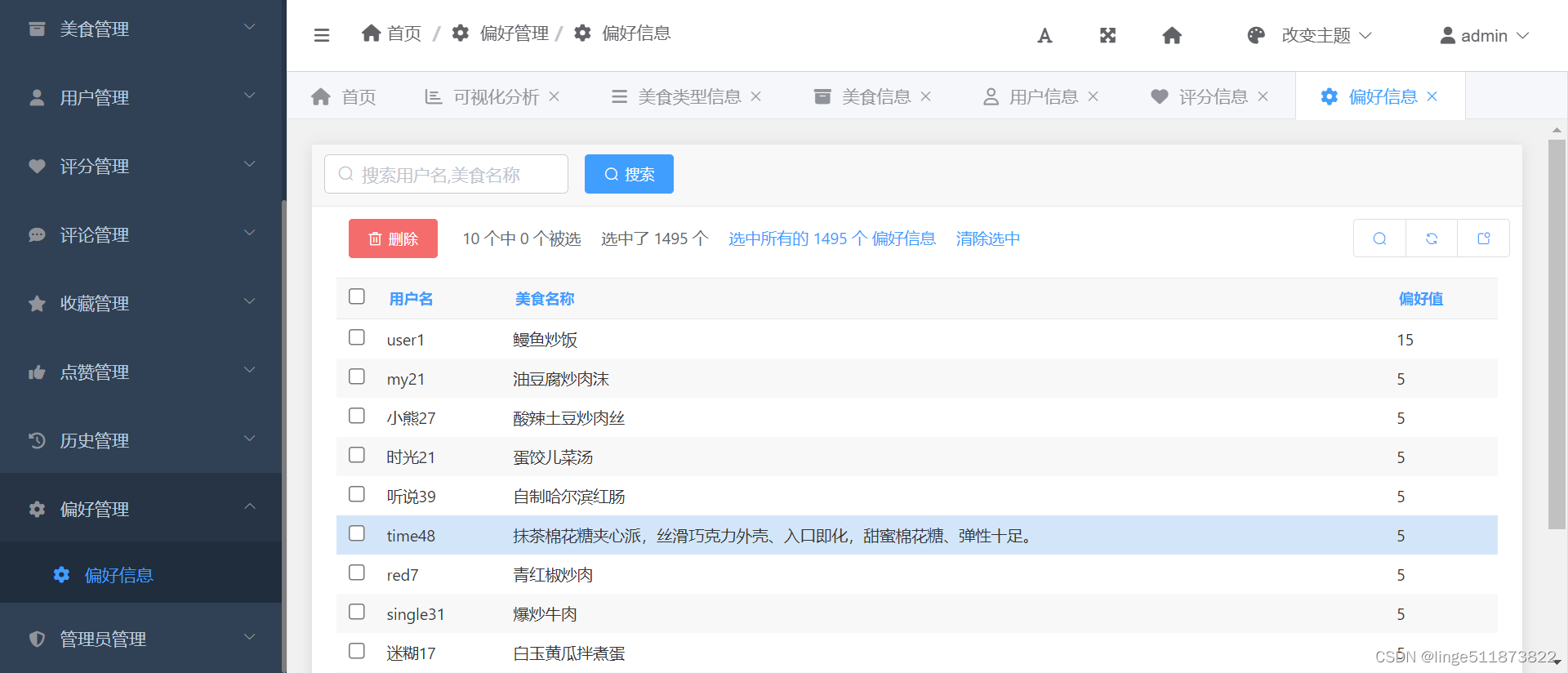Open 偏好信息 in the sidebar submenu
The width and height of the screenshot is (1568, 673).
[x=119, y=575]
